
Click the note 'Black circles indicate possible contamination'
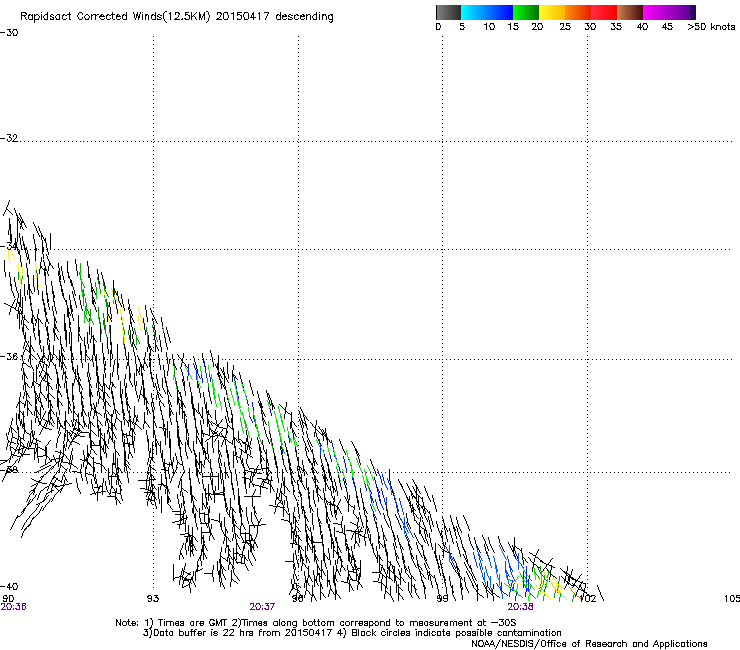click(456, 633)
